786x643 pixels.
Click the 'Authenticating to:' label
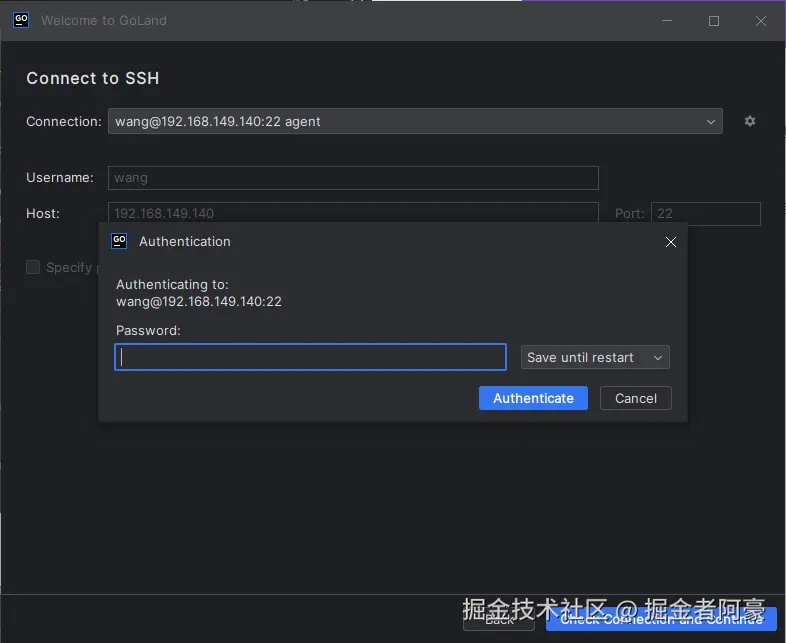172,284
